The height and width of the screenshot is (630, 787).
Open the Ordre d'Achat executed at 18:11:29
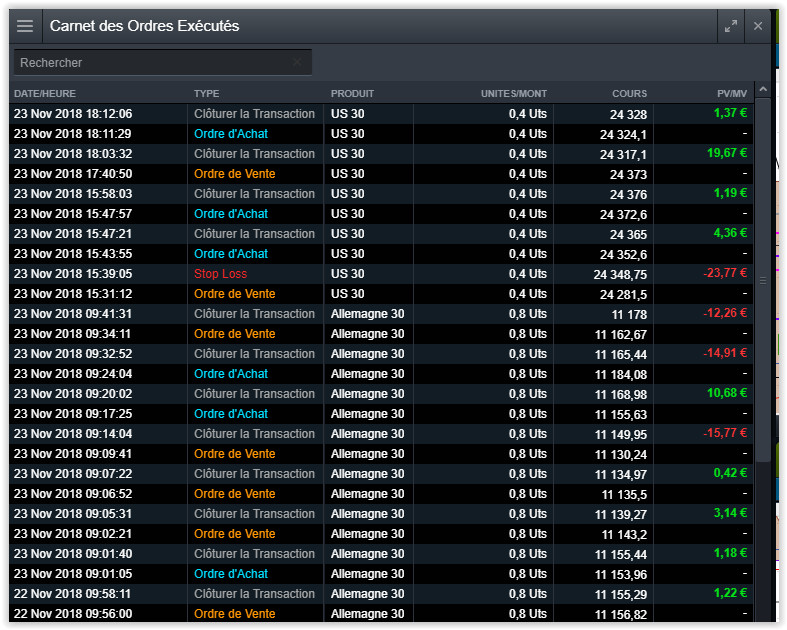[230, 134]
